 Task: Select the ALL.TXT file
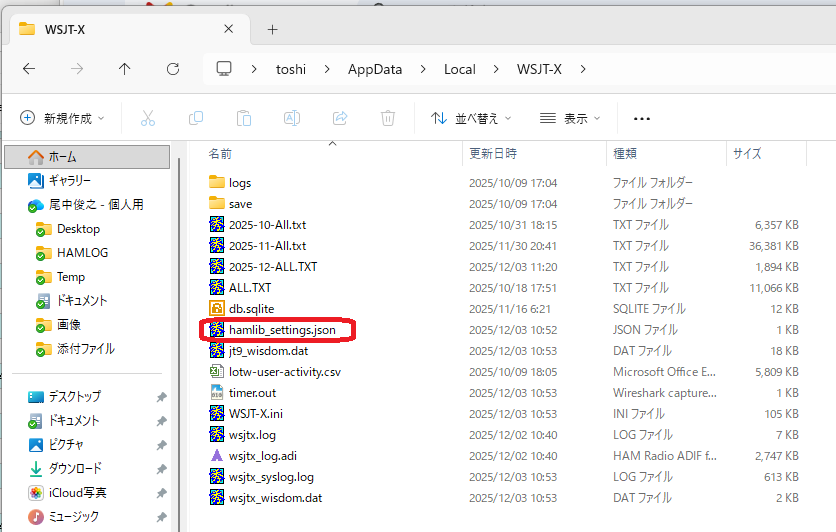pyautogui.click(x=250, y=288)
